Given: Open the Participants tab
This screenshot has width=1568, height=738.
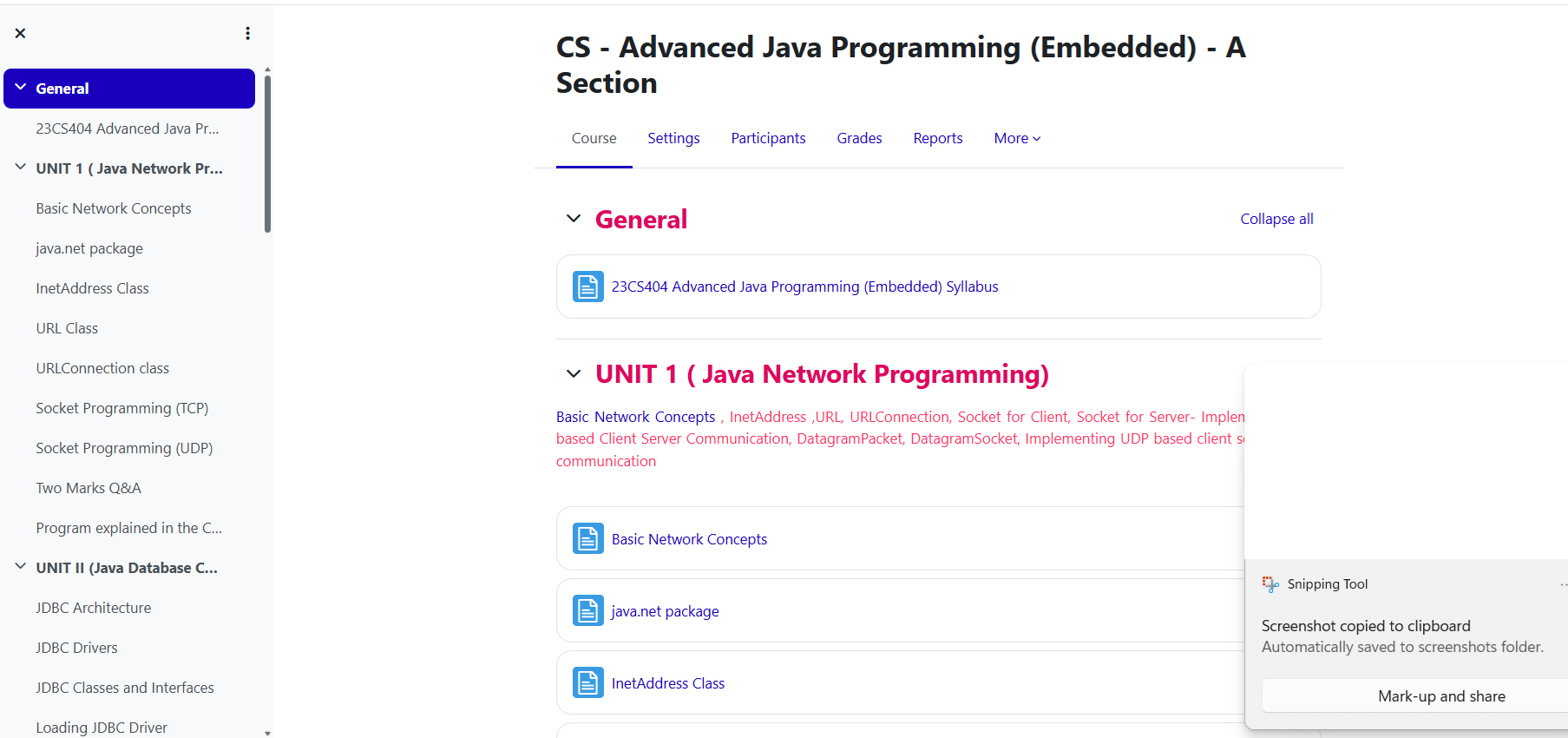Looking at the screenshot, I should (x=768, y=138).
